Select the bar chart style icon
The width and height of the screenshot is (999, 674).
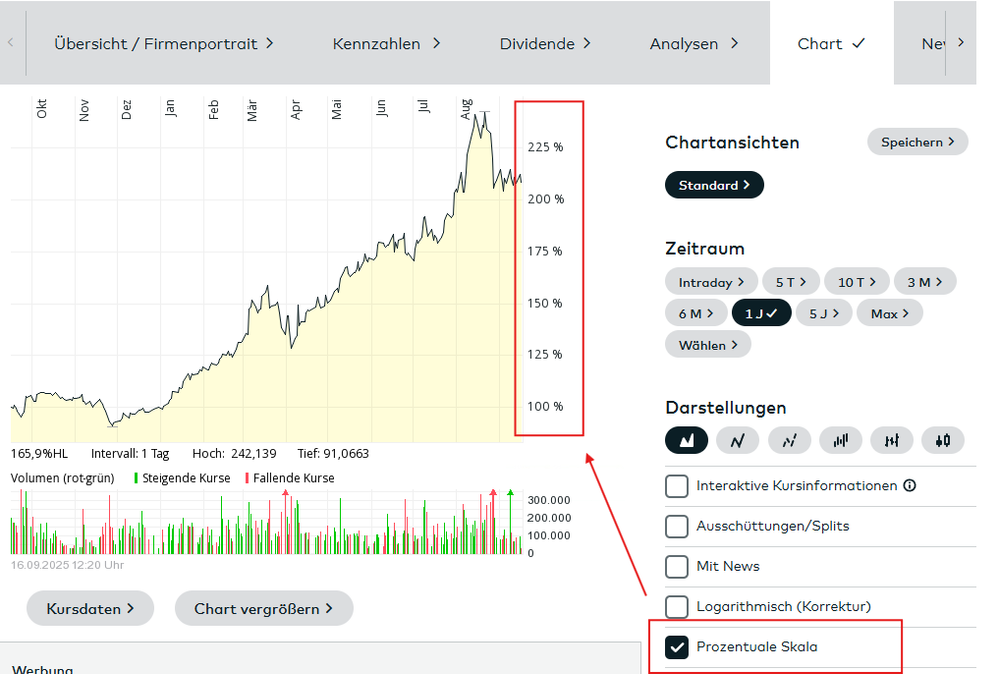(x=840, y=439)
